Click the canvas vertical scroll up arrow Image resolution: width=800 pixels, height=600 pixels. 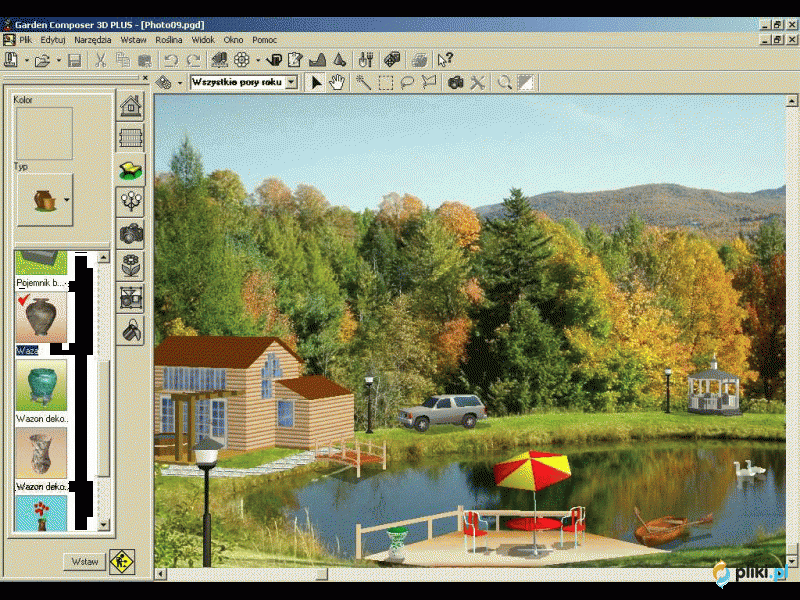click(791, 101)
